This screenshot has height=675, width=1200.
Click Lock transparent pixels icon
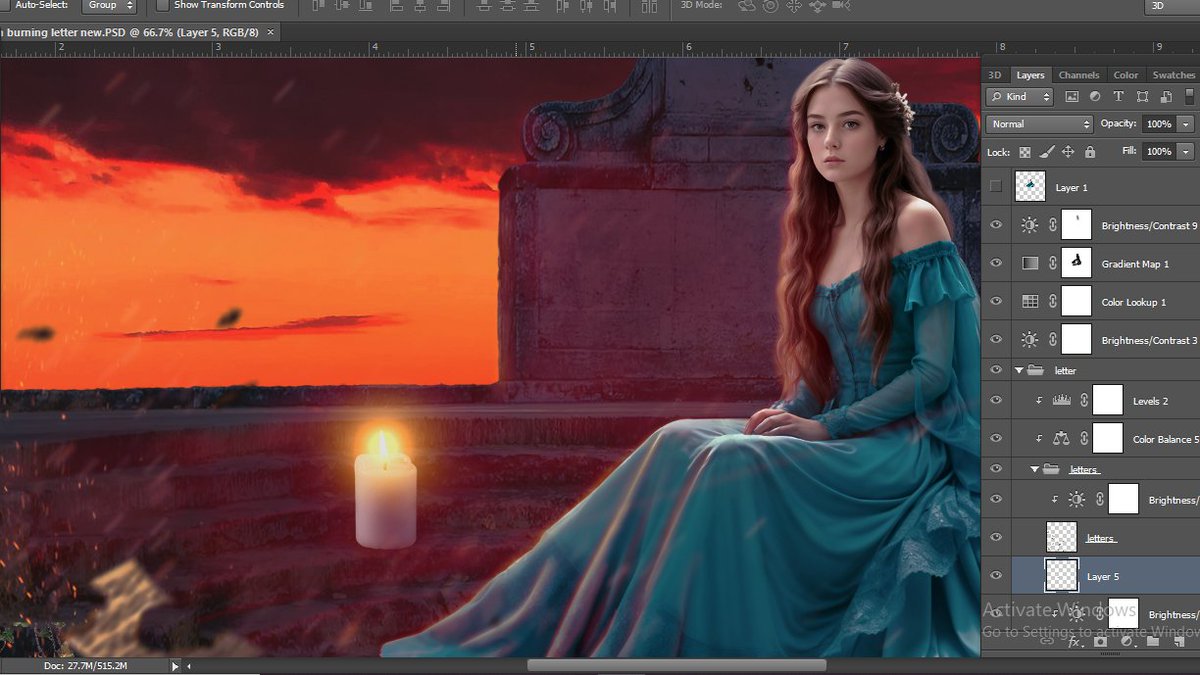pos(1025,152)
